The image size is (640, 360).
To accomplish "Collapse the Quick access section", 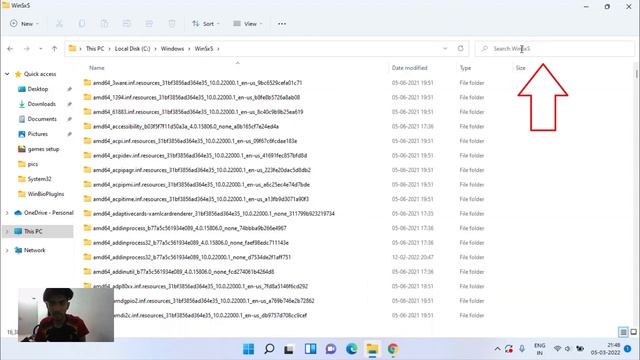I will click(7, 74).
